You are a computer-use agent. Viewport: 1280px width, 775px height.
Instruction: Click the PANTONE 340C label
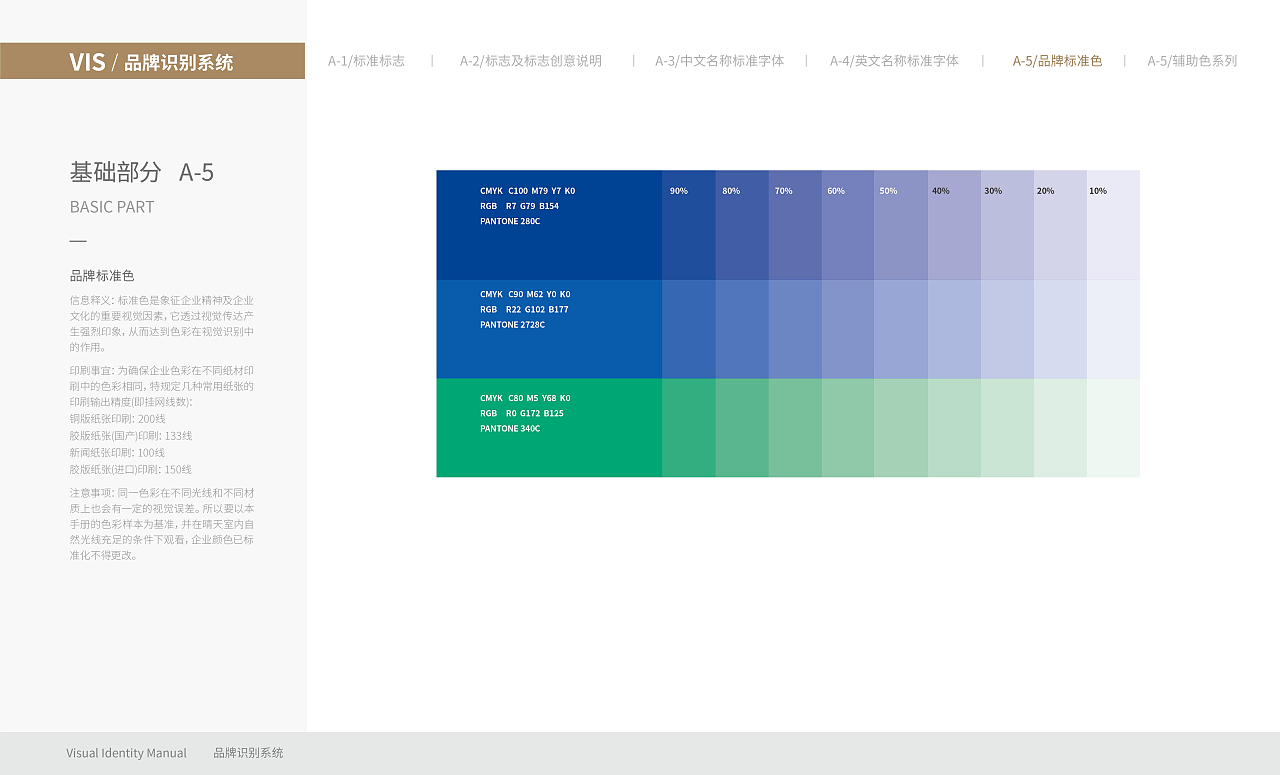point(510,429)
